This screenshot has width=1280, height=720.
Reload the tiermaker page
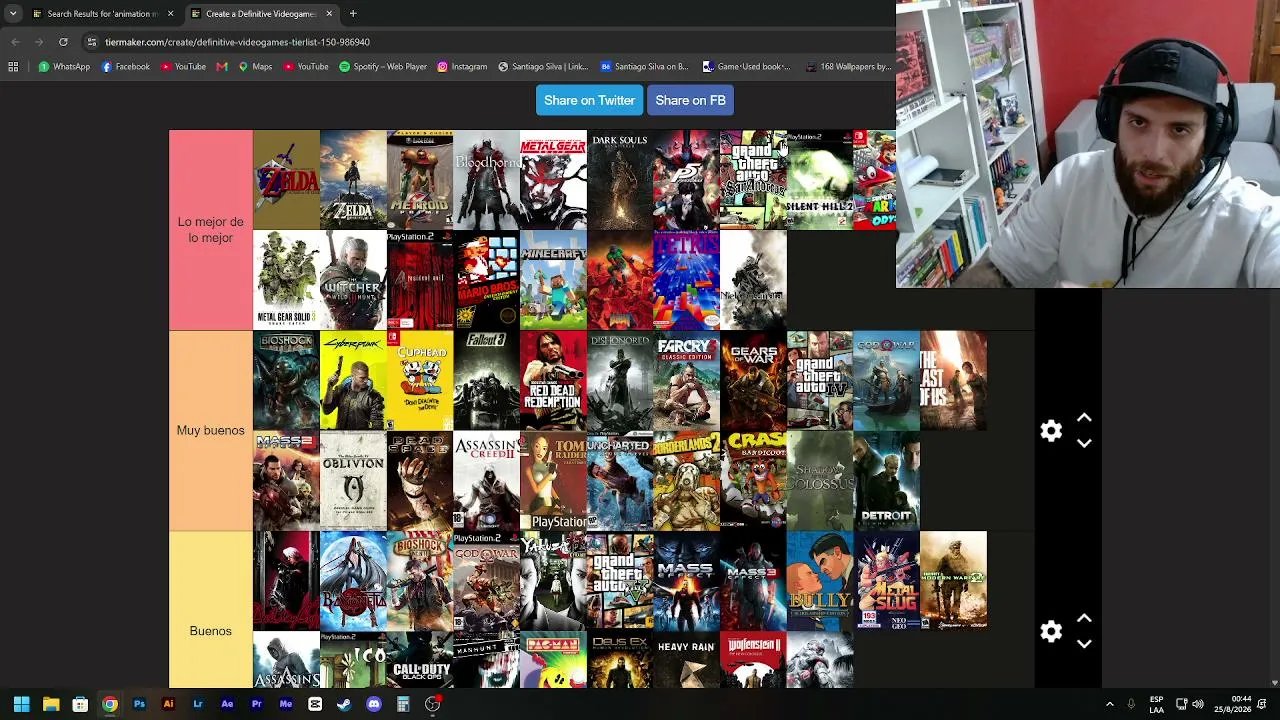point(63,42)
